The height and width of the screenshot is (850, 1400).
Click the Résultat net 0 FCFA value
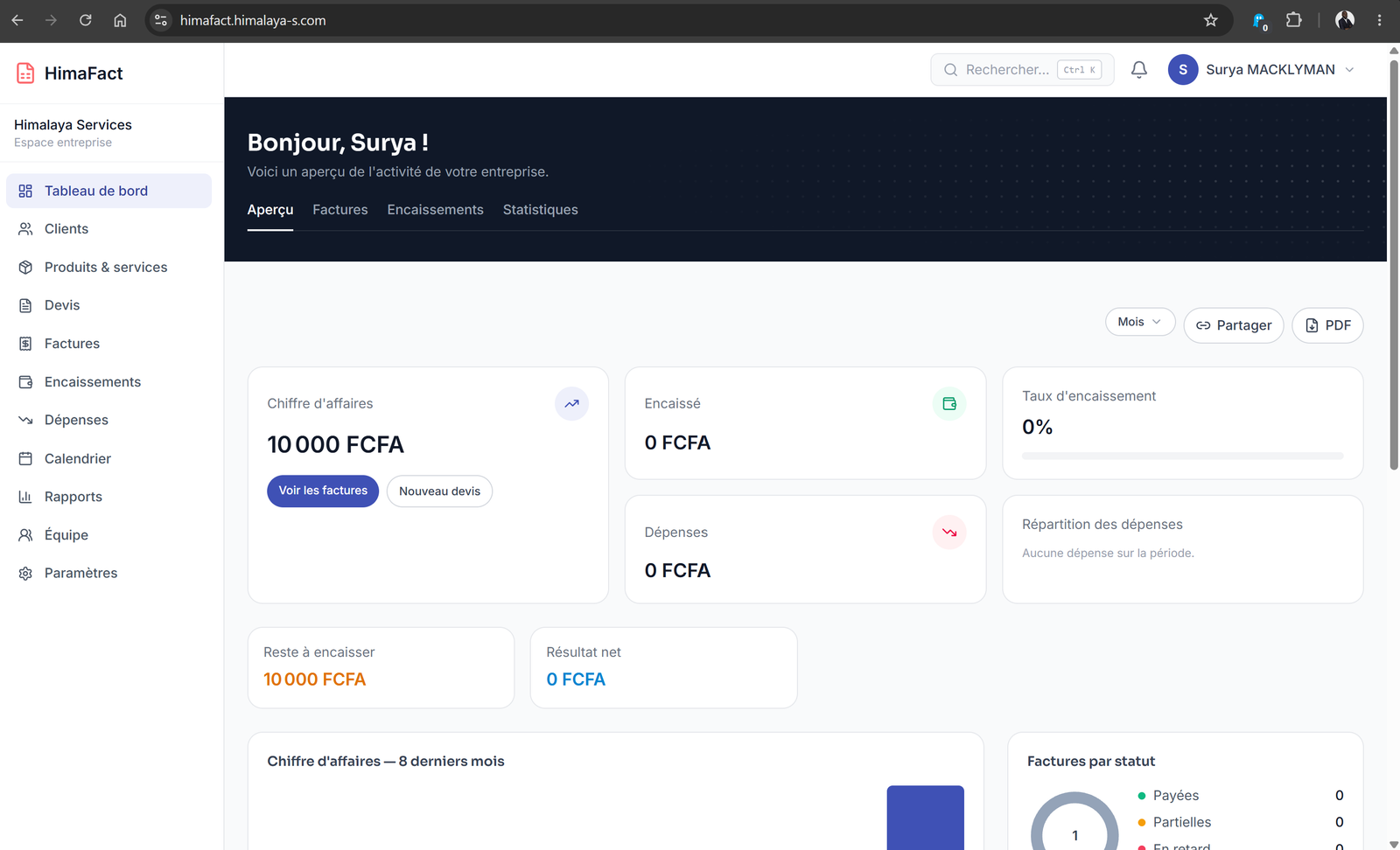576,679
